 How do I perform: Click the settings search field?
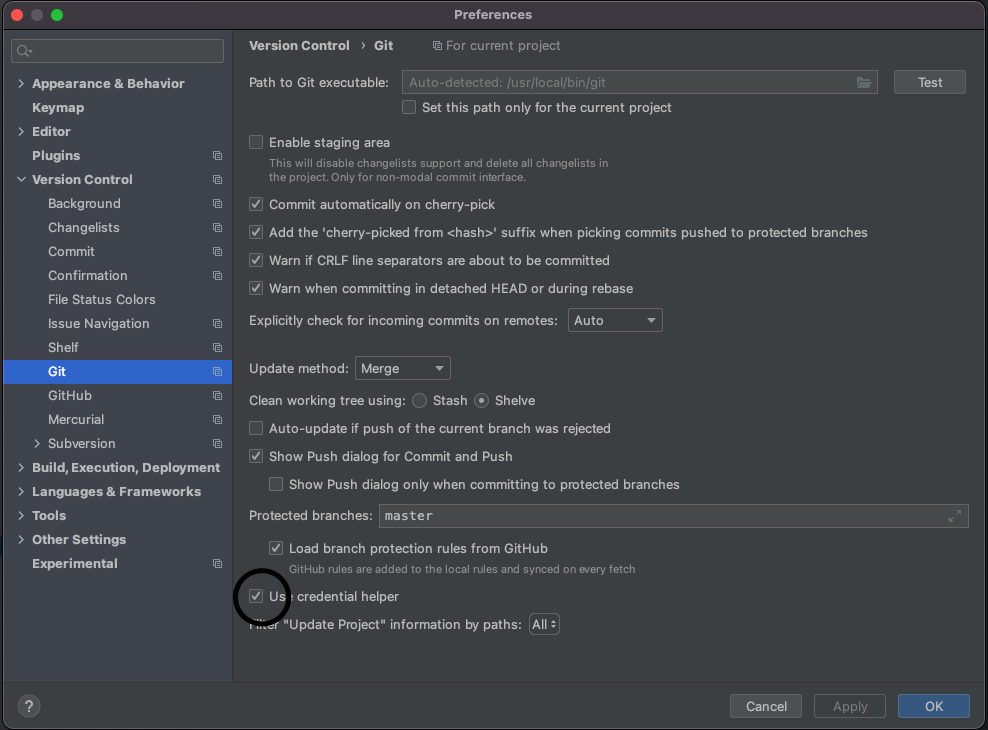click(x=118, y=51)
